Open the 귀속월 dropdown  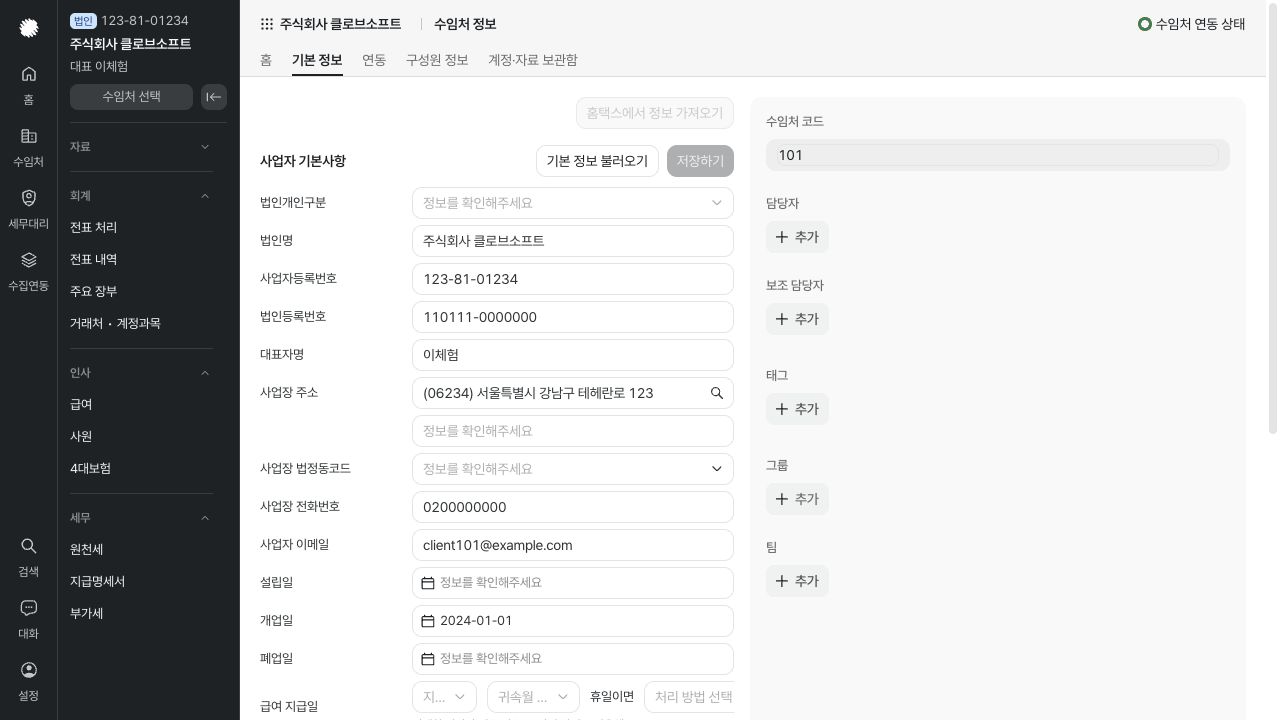coord(533,697)
